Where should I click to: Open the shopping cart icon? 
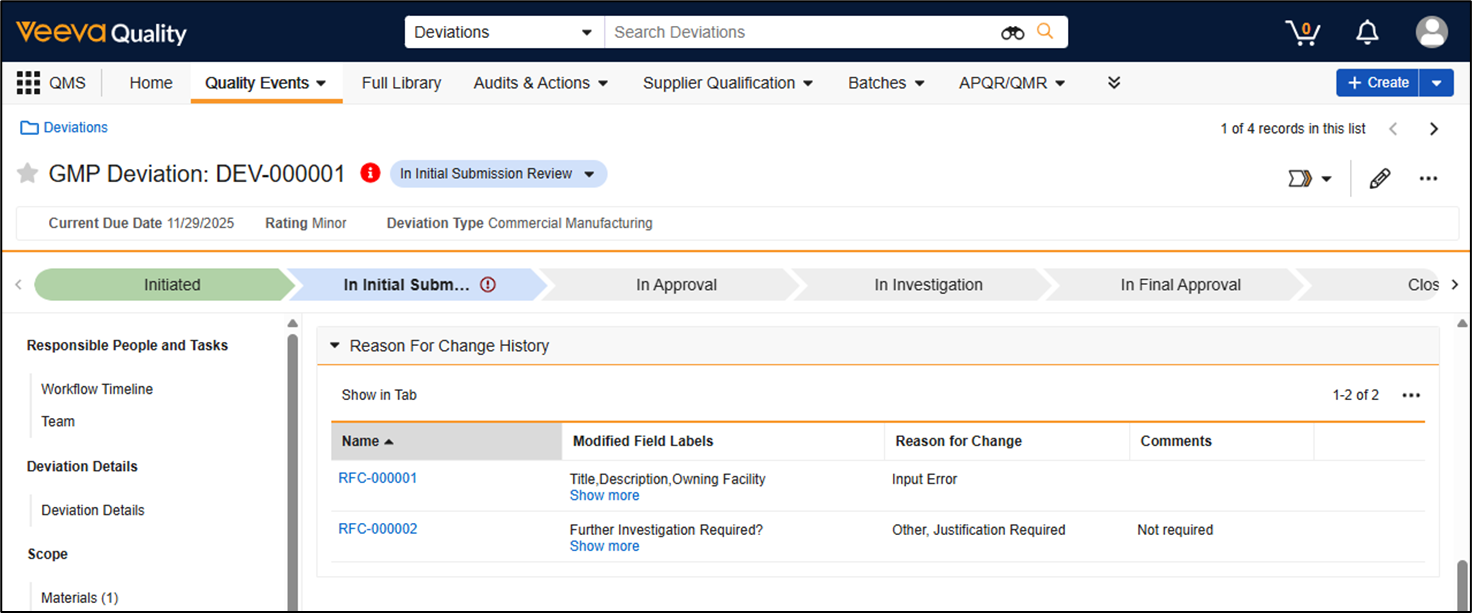(x=1302, y=32)
